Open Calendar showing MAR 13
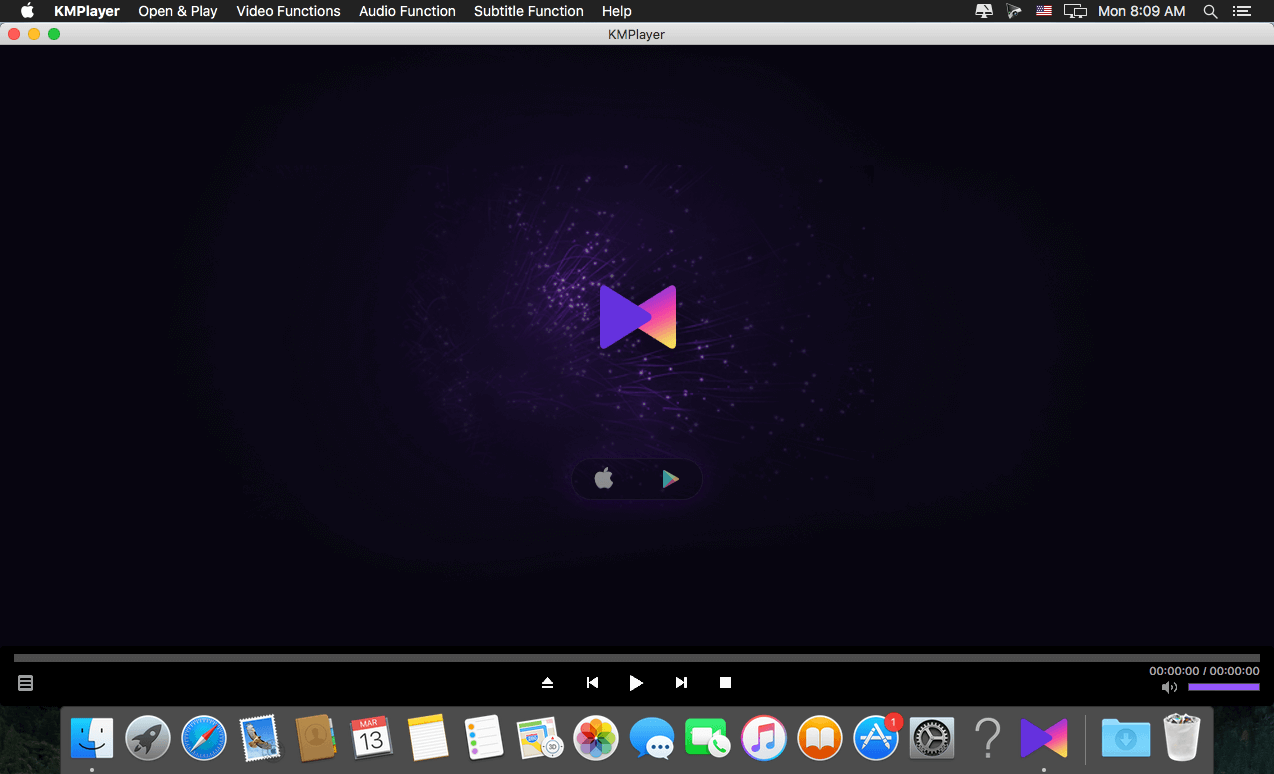 pyautogui.click(x=372, y=739)
